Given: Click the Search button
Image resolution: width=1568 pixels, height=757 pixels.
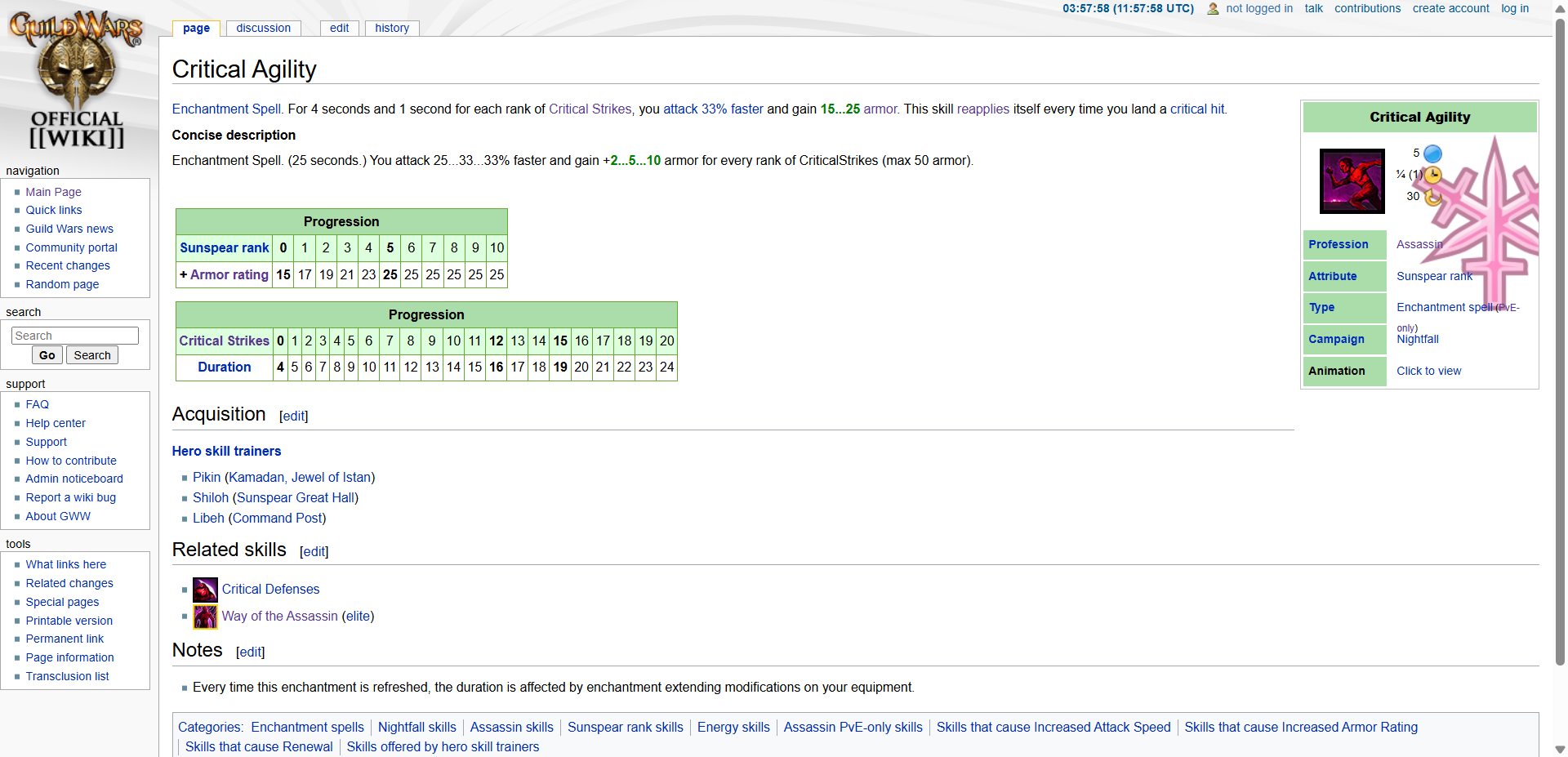Looking at the screenshot, I should [92, 355].
